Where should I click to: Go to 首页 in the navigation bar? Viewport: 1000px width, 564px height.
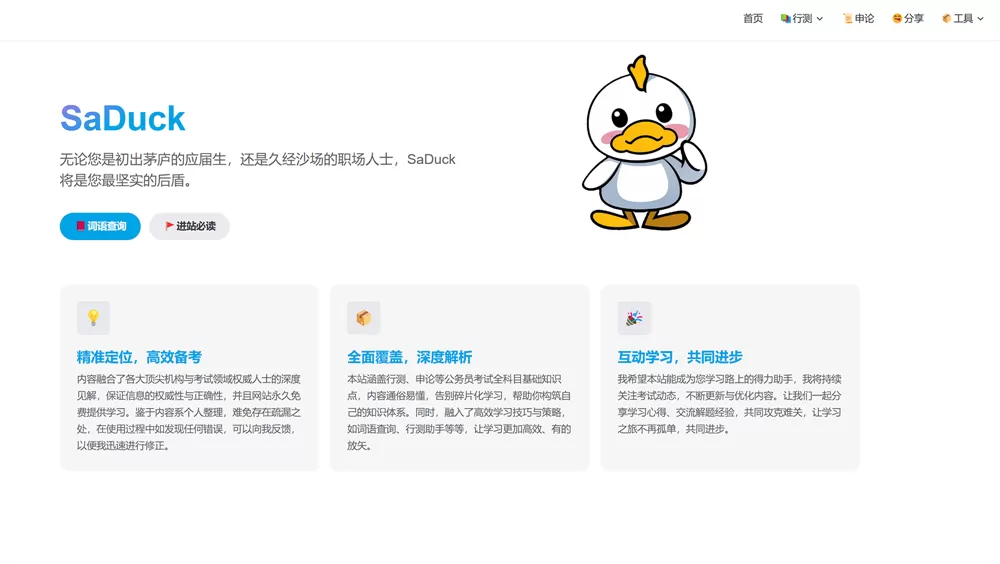(753, 19)
